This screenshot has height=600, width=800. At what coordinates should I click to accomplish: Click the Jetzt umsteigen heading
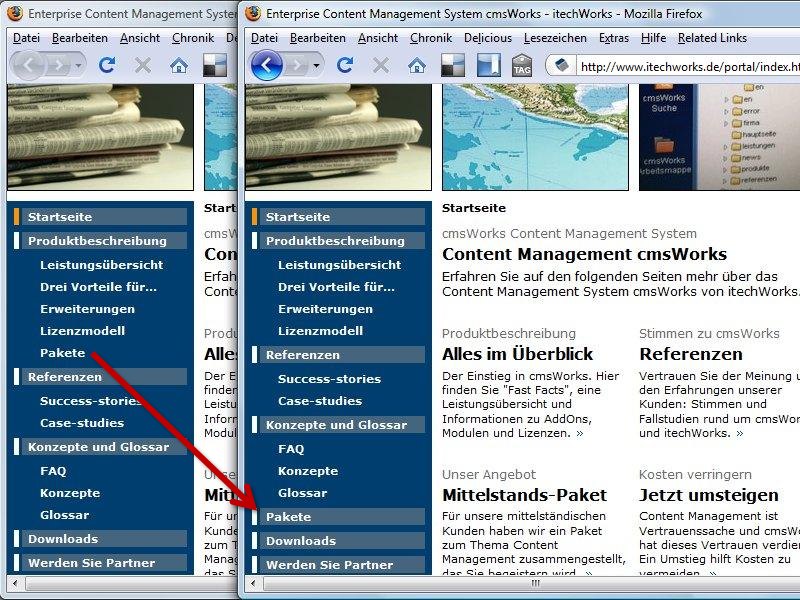[x=709, y=495]
